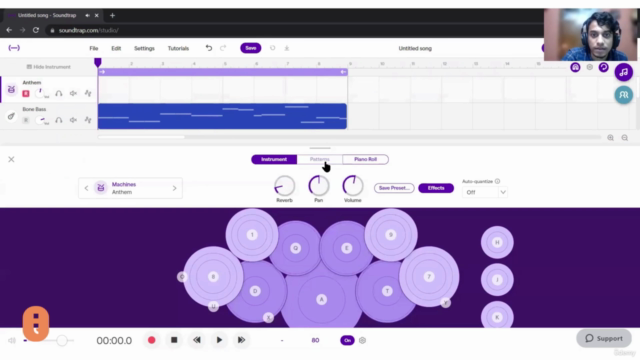Click the sync icon next to Save

pyautogui.click(x=272, y=48)
